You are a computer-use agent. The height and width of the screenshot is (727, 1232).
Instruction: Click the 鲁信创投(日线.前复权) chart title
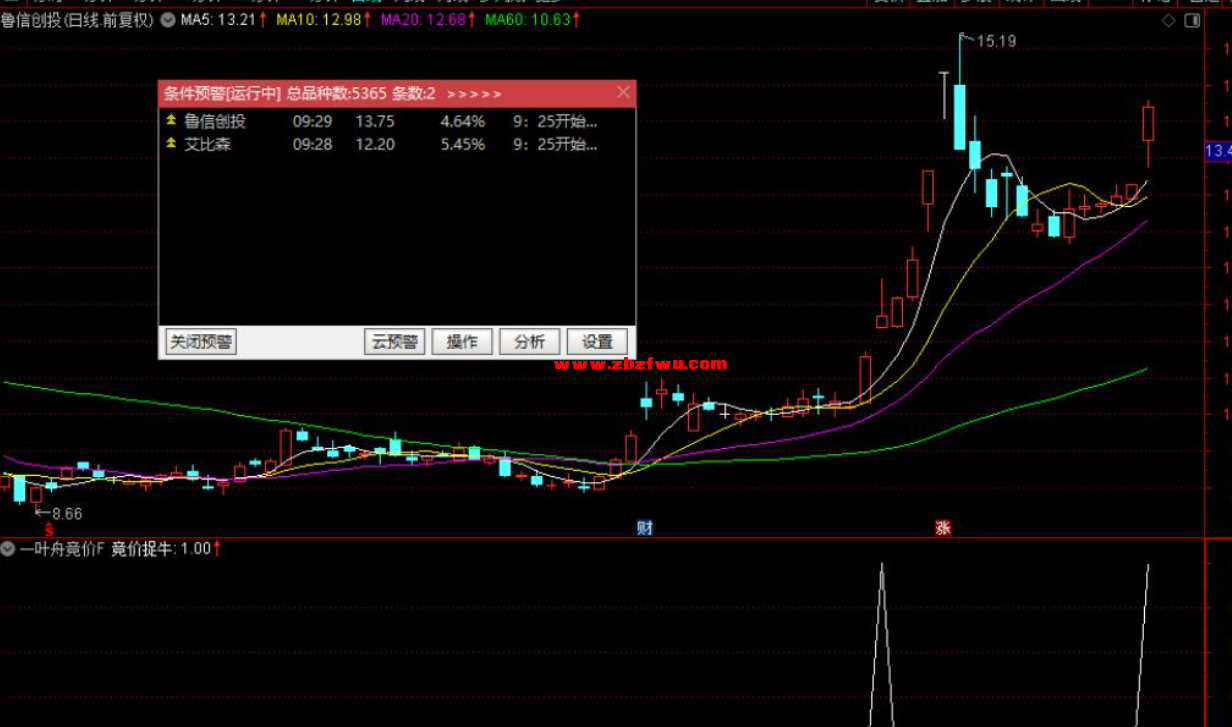[x=78, y=20]
